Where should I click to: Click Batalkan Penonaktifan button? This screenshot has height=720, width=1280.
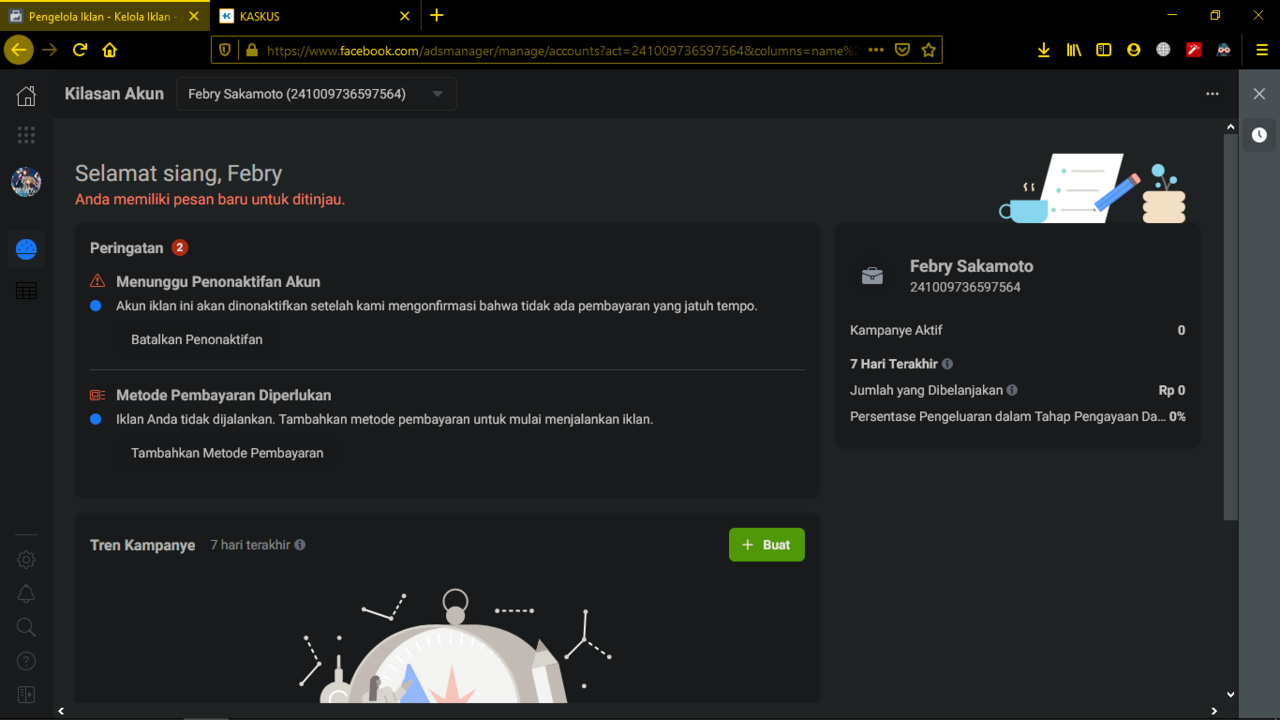[x=197, y=339]
